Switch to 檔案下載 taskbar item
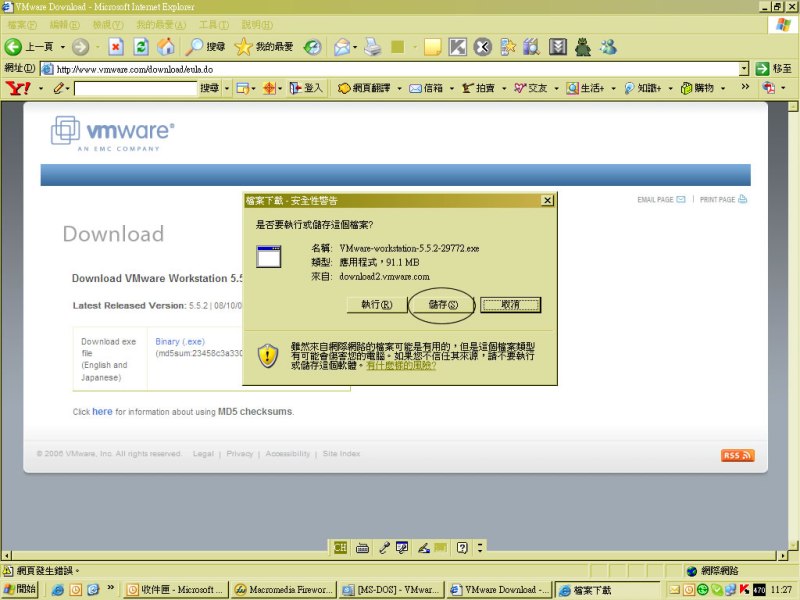Viewport: 800px width, 600px height. click(607, 590)
